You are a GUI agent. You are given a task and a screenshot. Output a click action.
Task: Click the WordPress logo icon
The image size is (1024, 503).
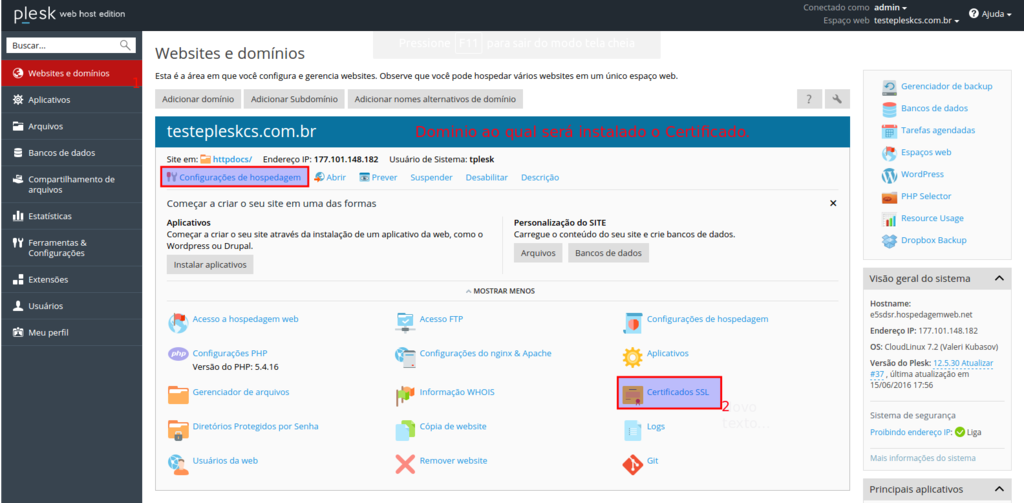(x=889, y=175)
